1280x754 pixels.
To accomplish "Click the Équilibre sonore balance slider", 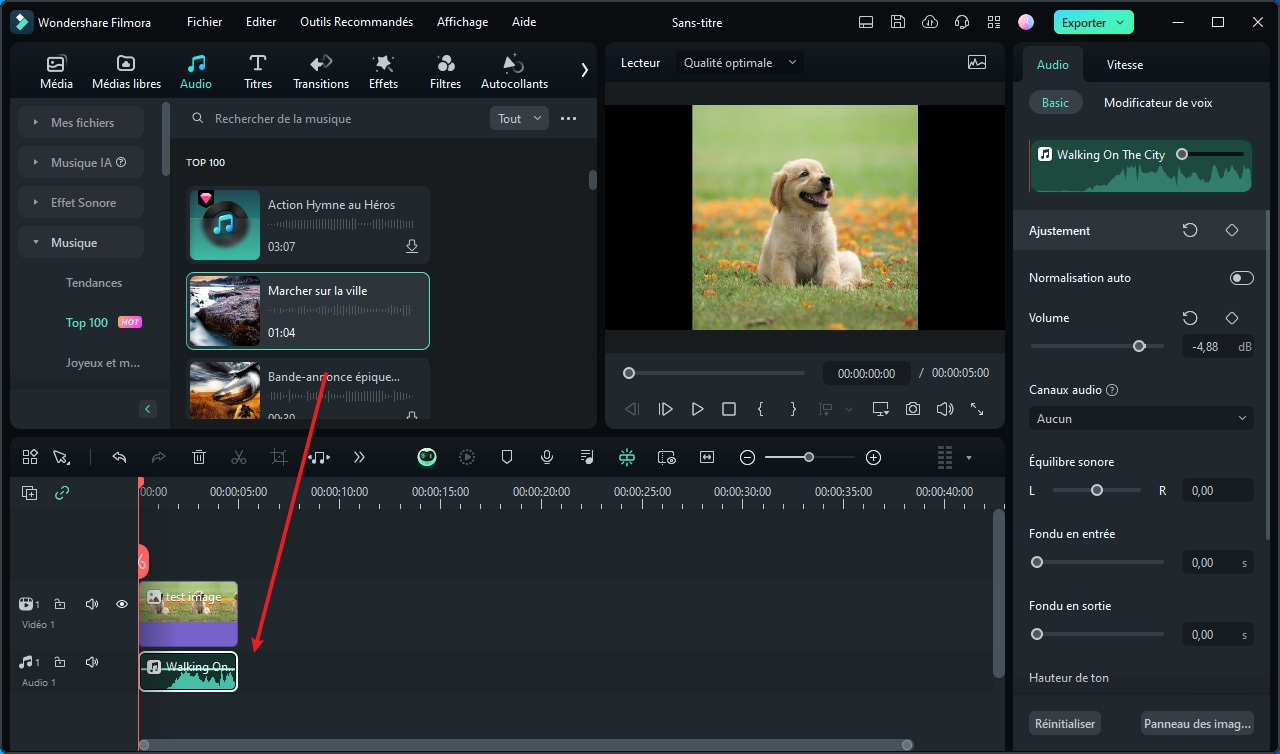I will (x=1097, y=490).
